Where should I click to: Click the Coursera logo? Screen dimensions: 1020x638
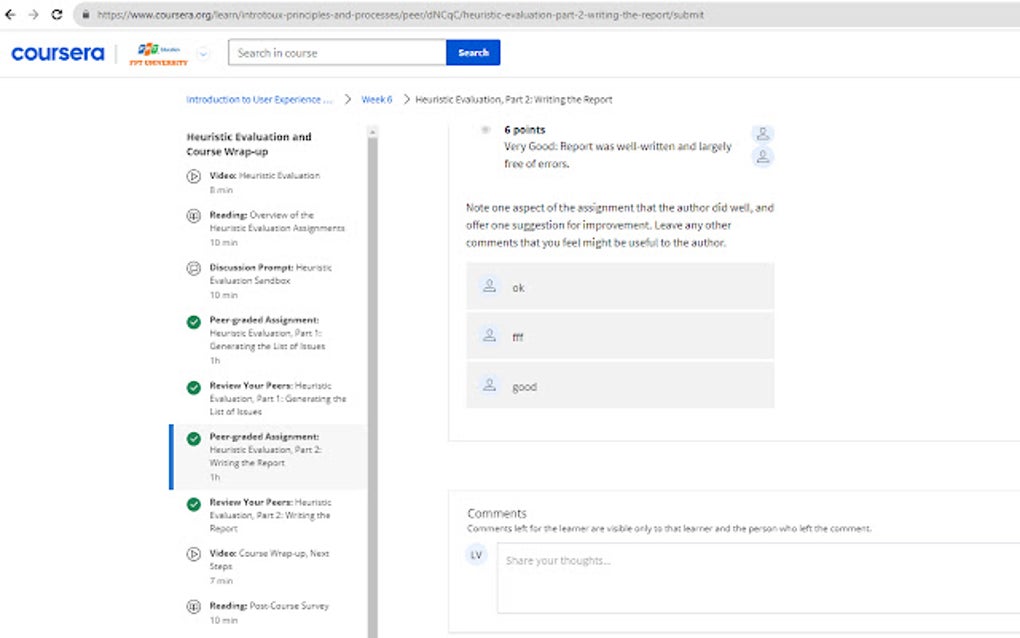point(57,53)
